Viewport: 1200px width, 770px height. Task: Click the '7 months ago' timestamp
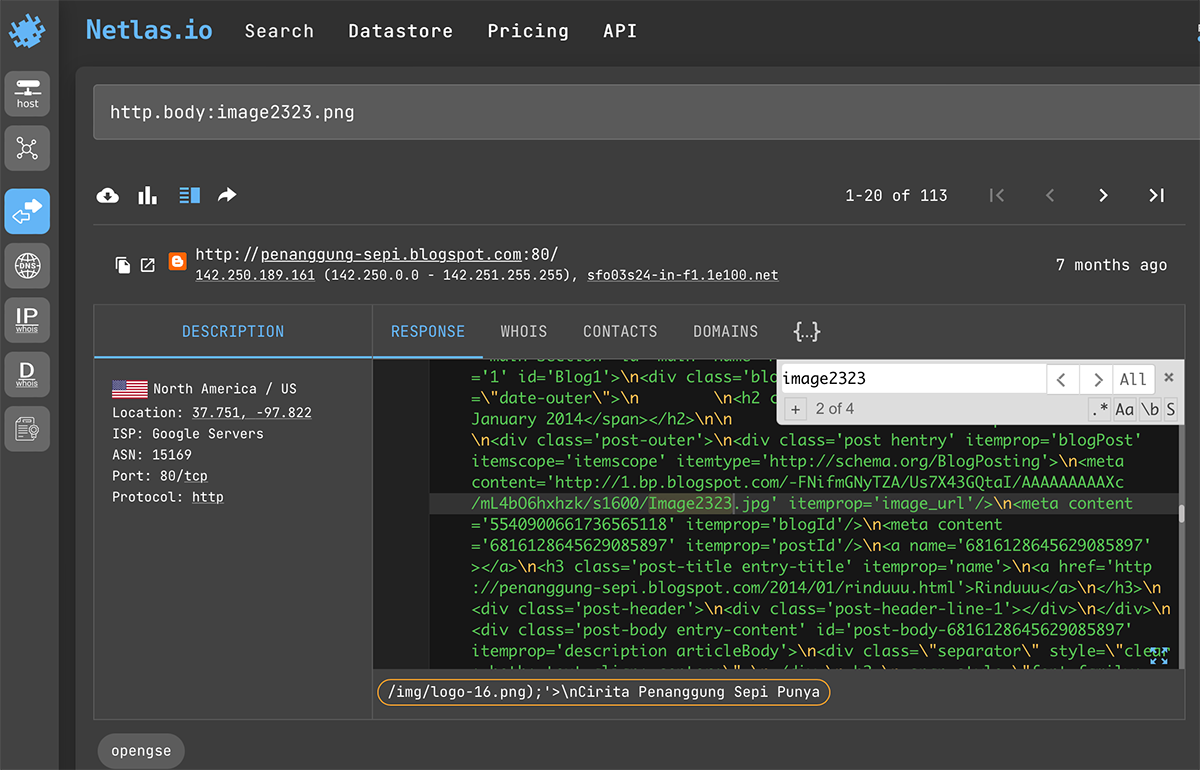[x=1111, y=265]
